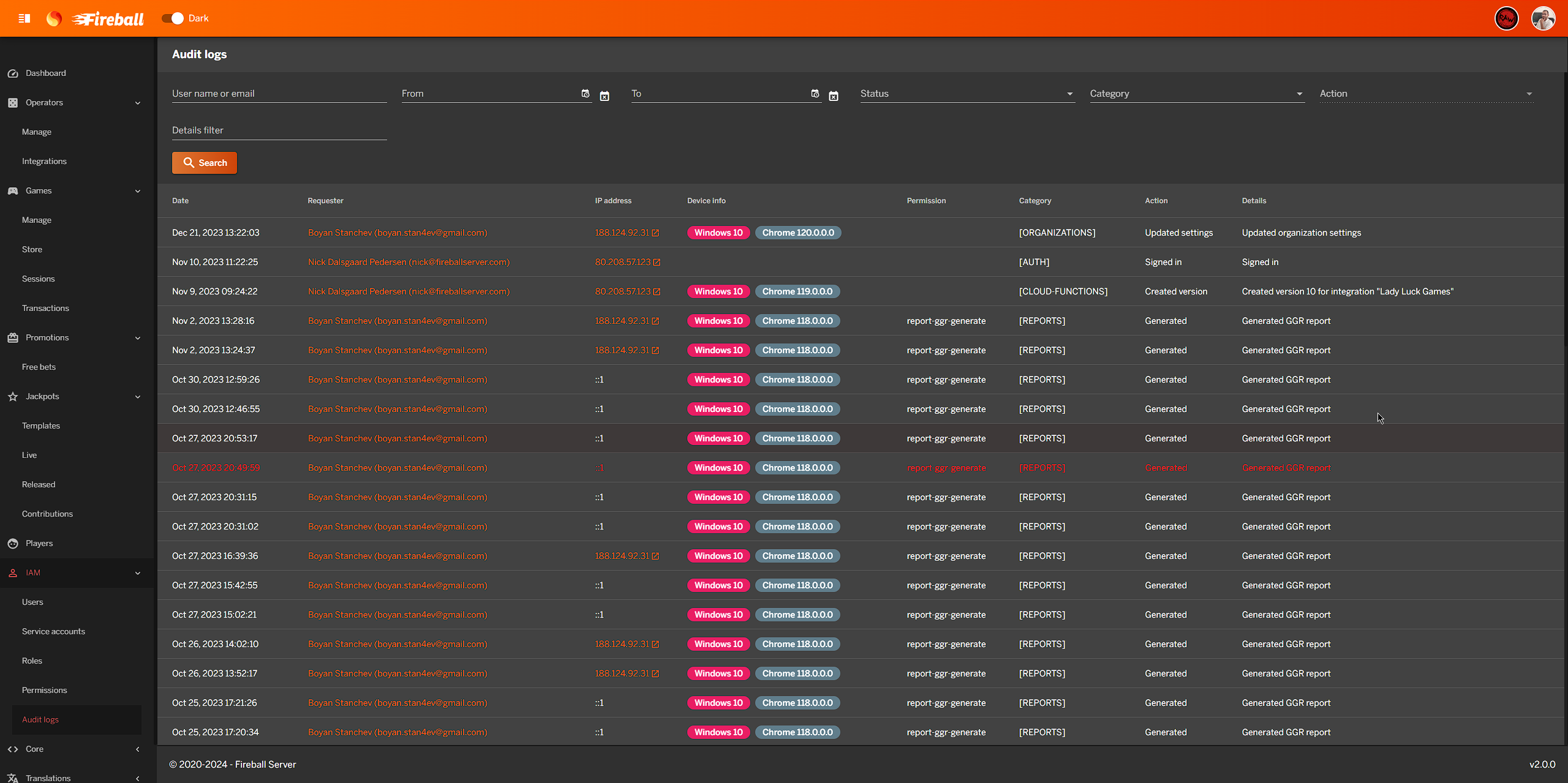This screenshot has width=1568, height=783.
Task: Open the Service accounts sidebar entry
Action: pyautogui.click(x=54, y=631)
